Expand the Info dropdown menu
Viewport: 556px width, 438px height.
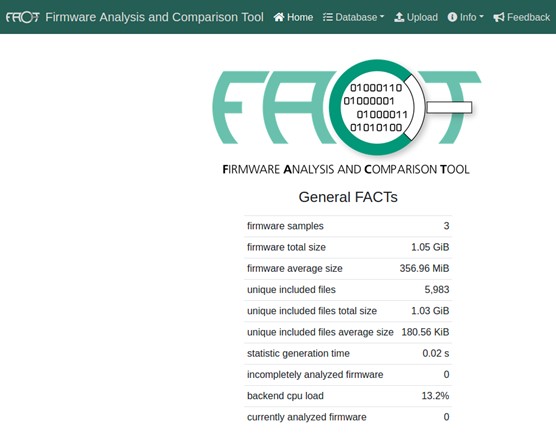466,17
